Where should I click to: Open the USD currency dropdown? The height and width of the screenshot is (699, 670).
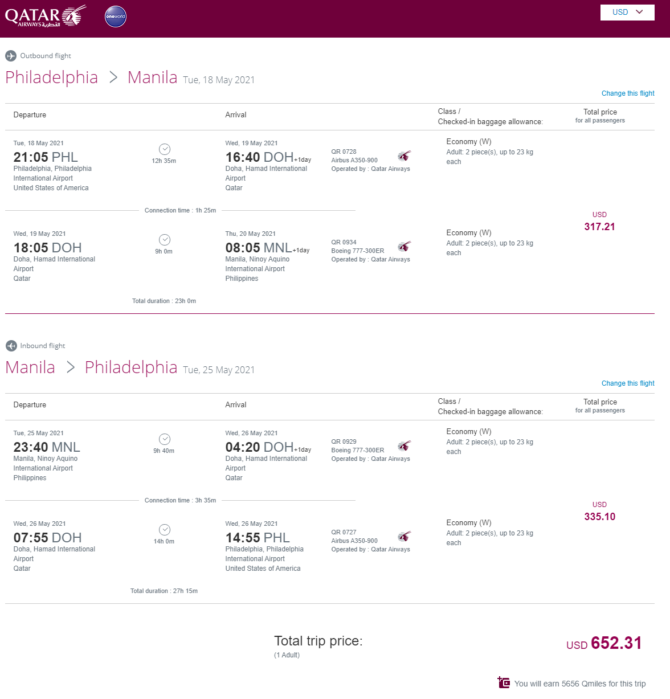pos(627,12)
